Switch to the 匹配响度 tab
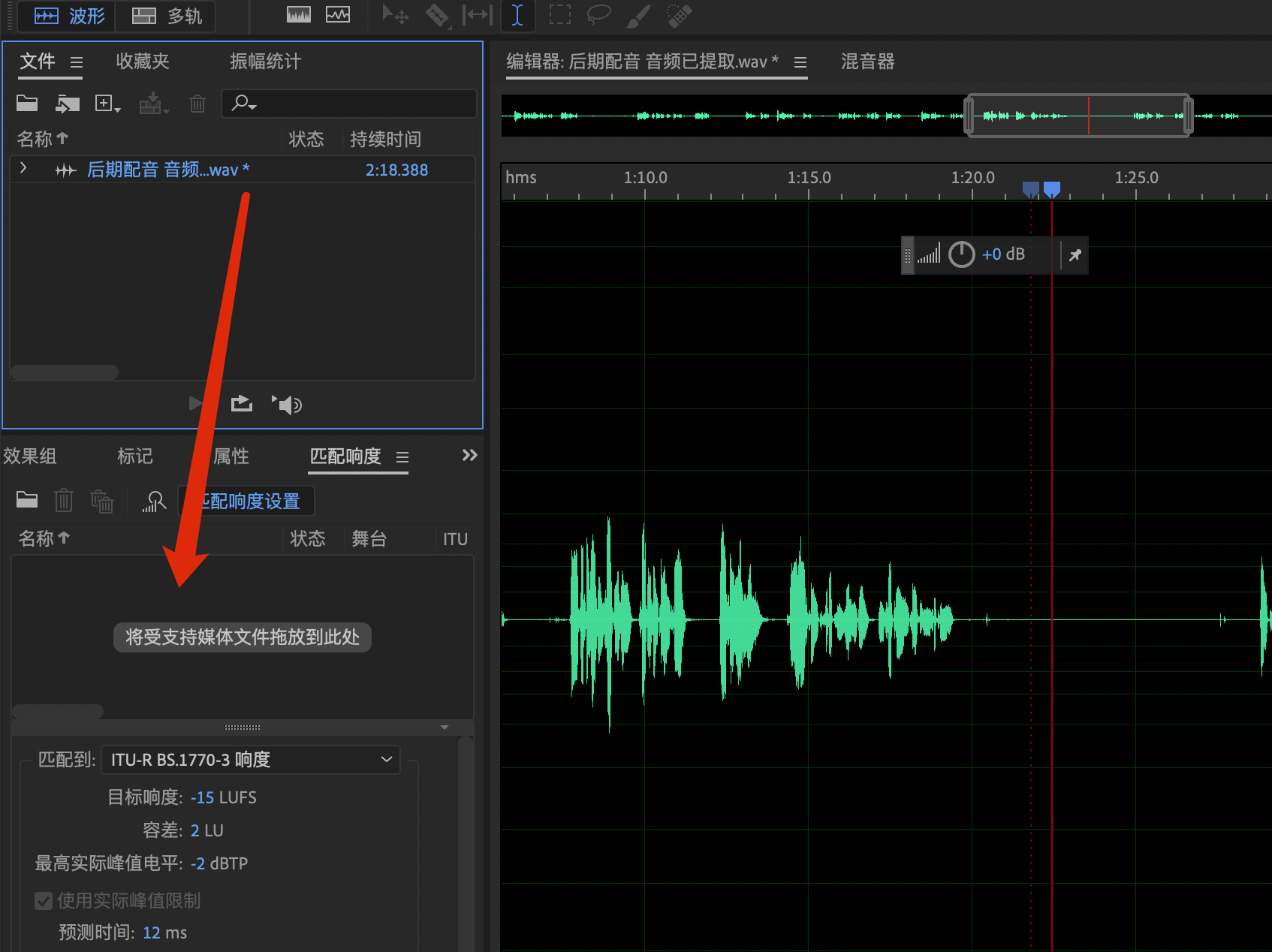 pos(345,456)
